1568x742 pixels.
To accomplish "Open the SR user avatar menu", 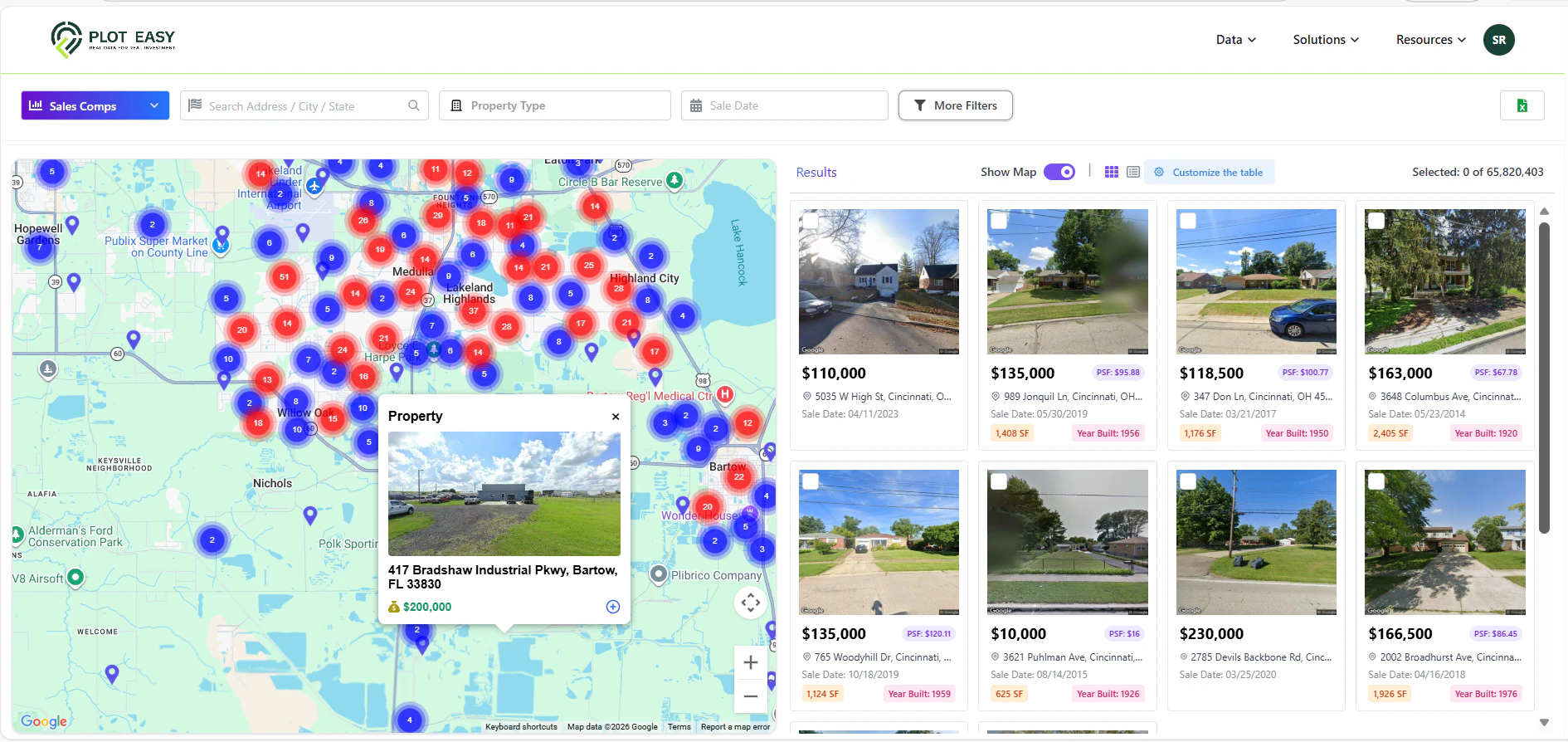I will pos(1498,40).
